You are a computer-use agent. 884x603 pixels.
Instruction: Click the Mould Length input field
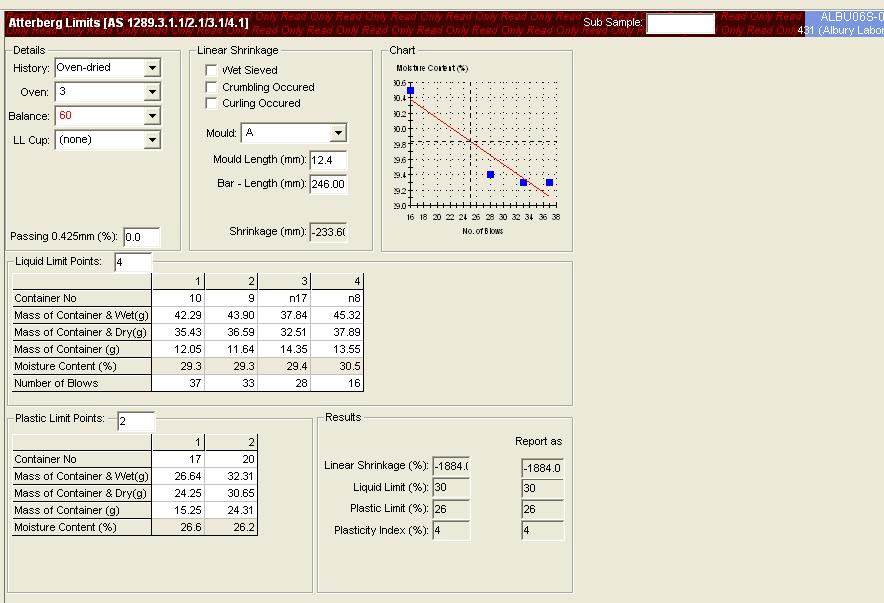pos(328,160)
